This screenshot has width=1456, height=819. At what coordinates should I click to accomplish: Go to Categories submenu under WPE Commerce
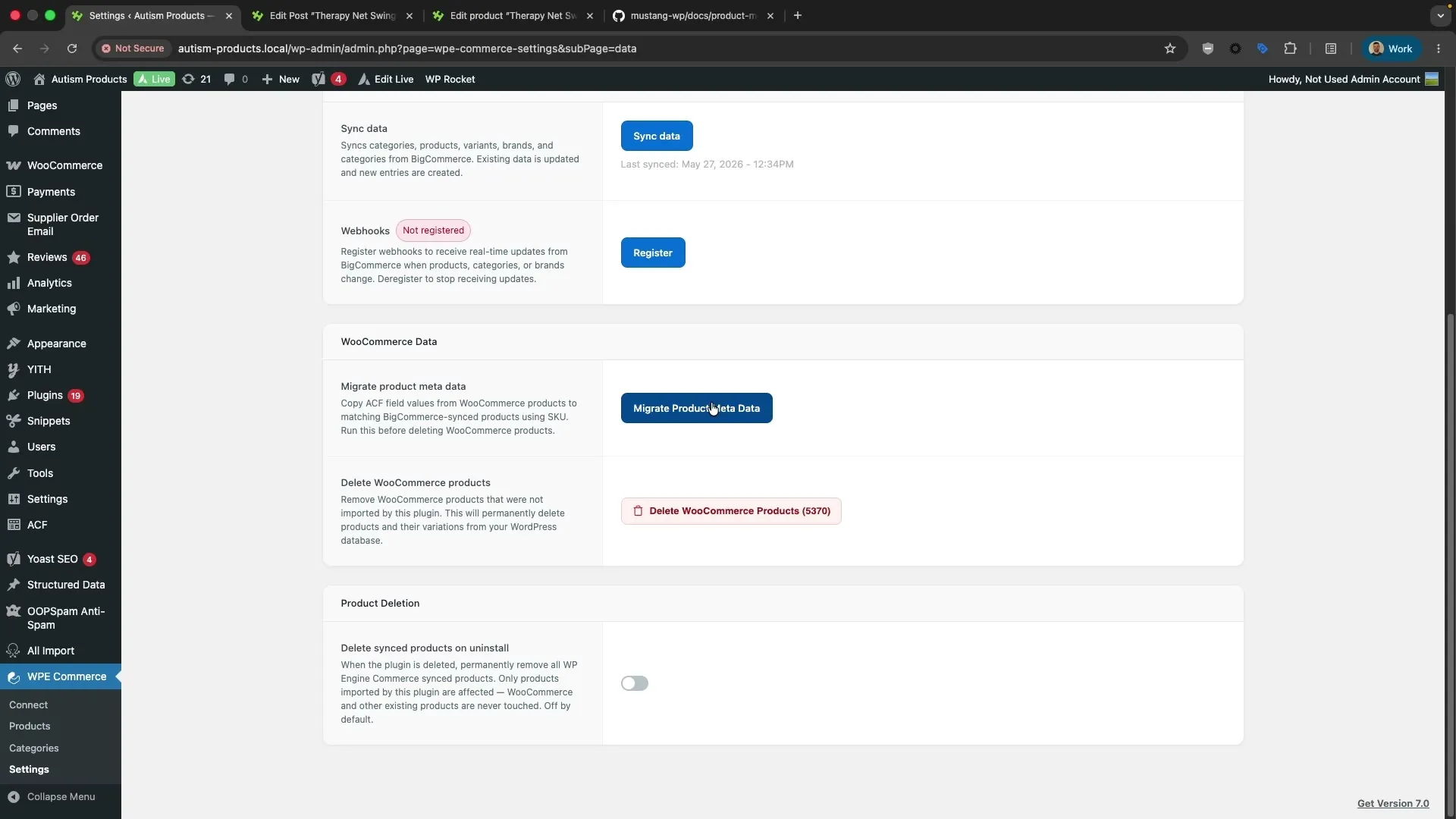34,748
